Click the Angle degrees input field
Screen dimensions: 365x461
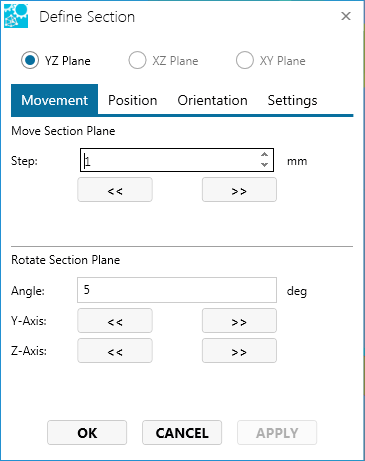pos(177,290)
